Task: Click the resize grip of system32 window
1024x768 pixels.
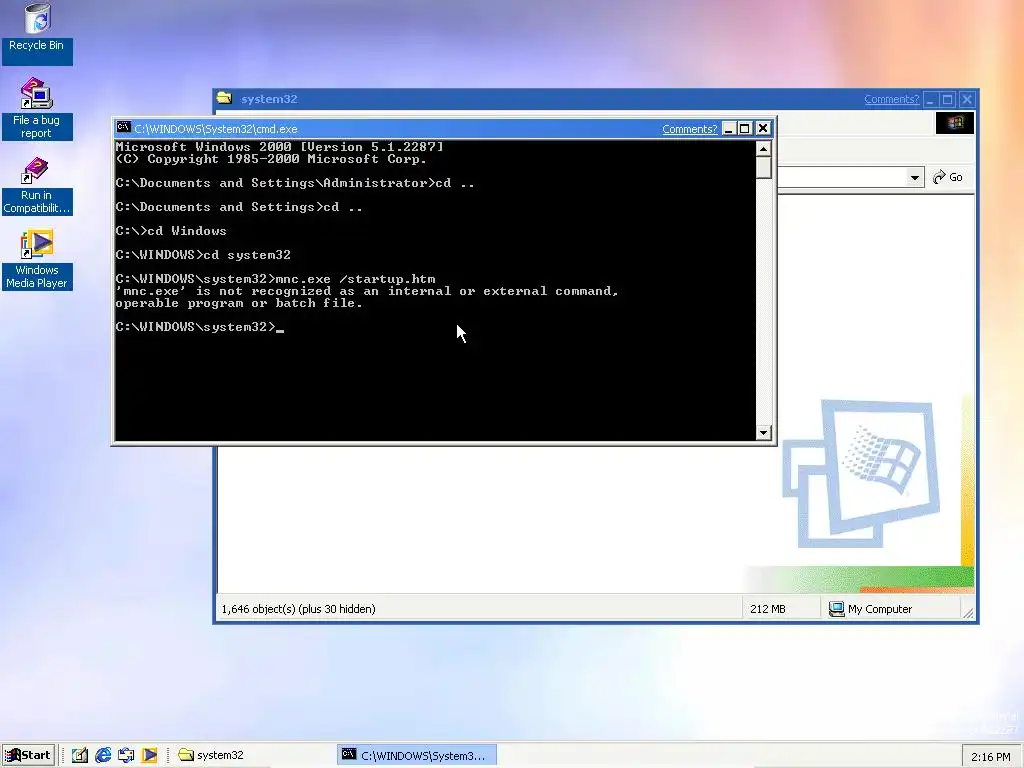Action: (x=968, y=613)
